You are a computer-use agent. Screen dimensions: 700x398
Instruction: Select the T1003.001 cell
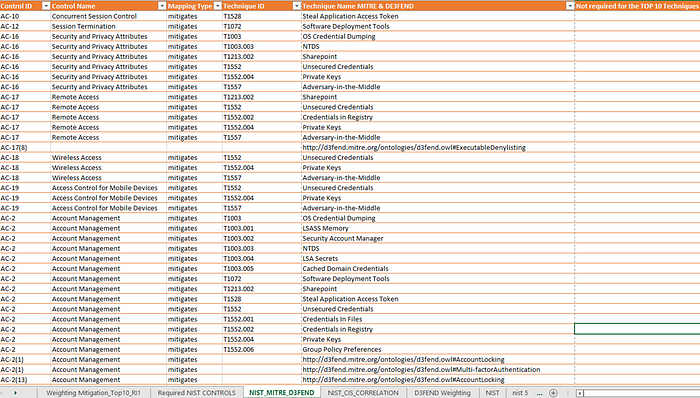pyautogui.click(x=262, y=228)
